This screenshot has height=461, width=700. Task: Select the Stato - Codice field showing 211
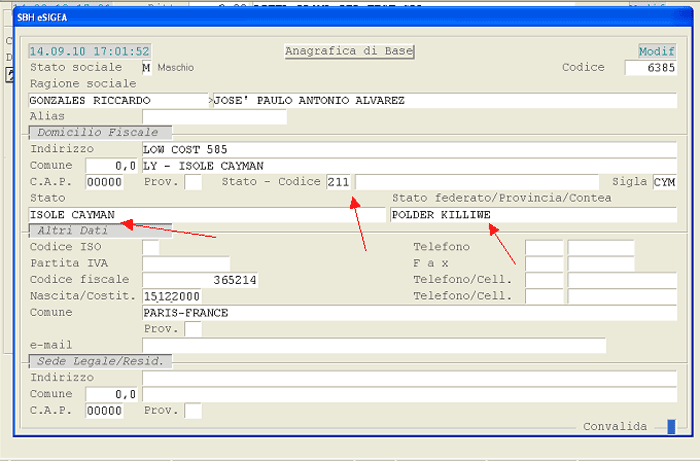pos(339,182)
